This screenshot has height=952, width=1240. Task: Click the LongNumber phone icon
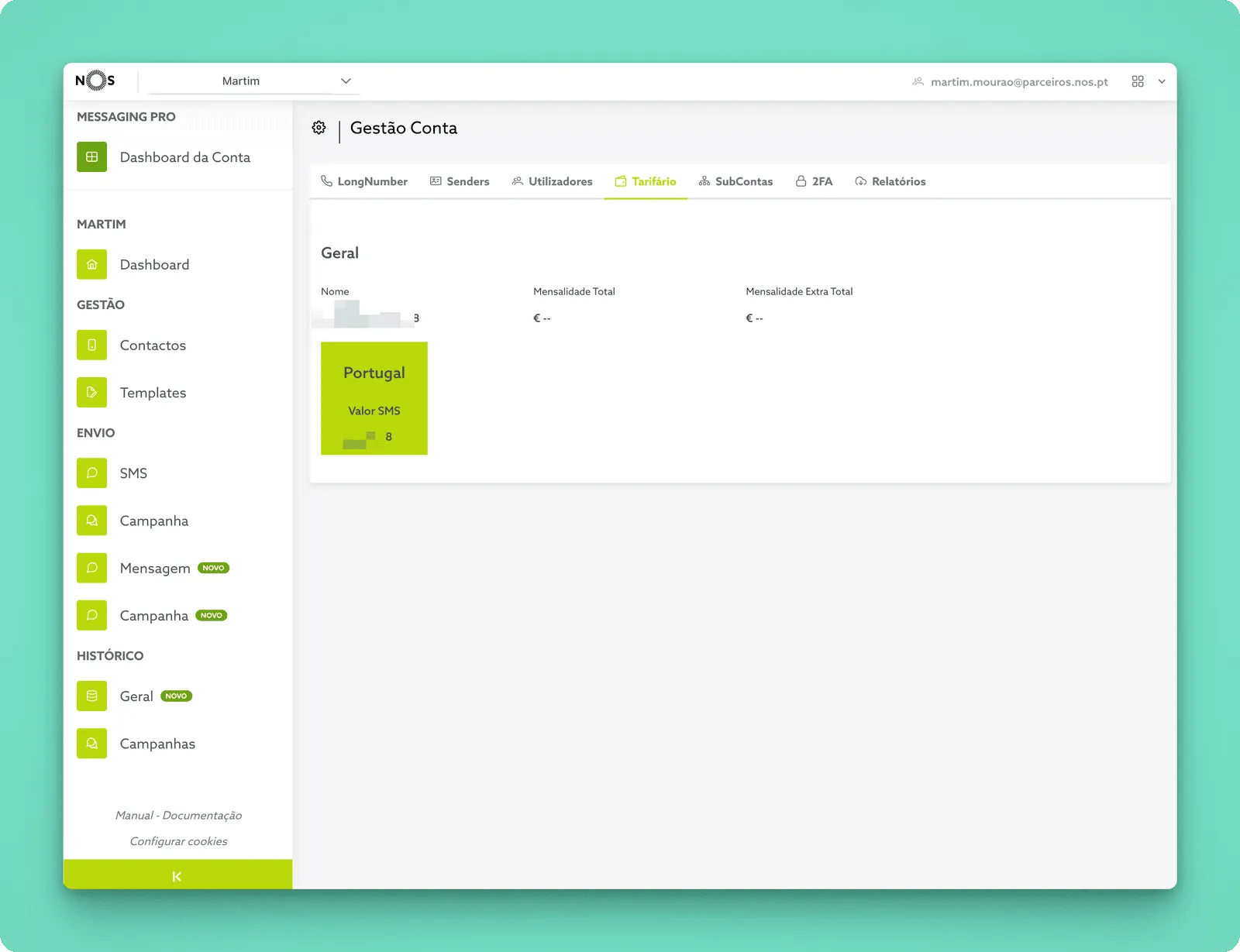tap(326, 180)
